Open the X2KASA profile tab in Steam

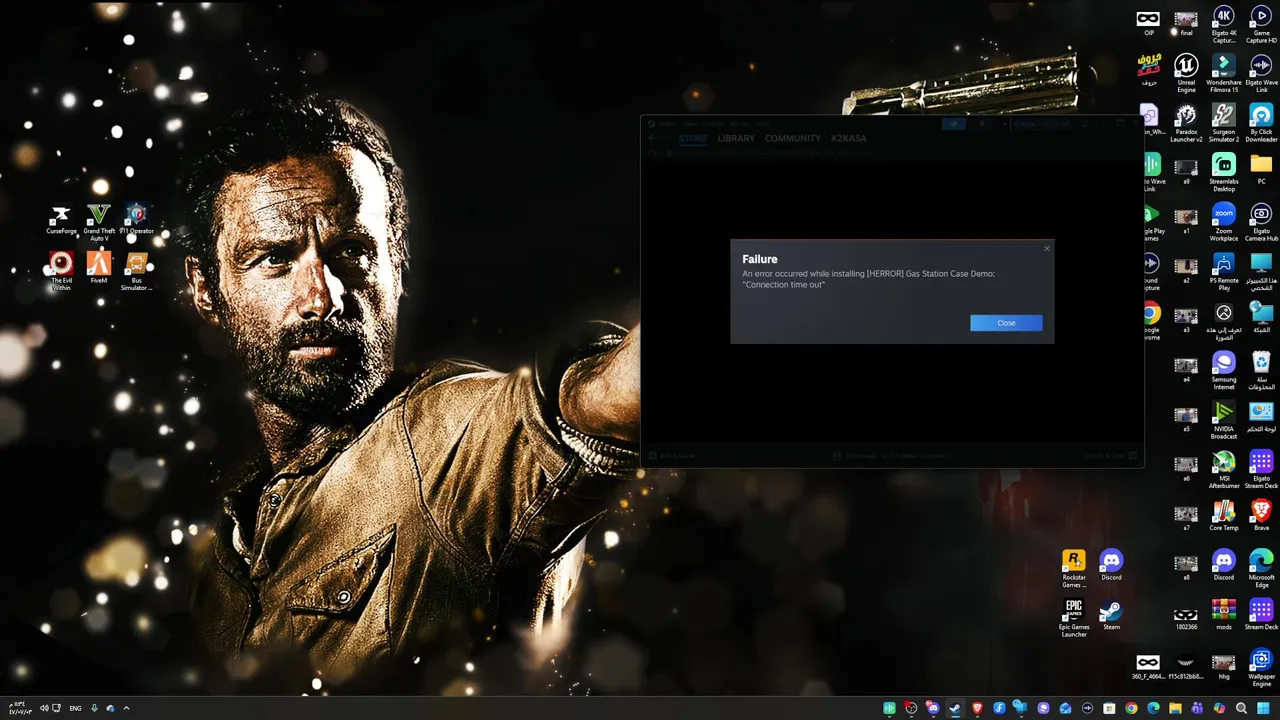coord(848,138)
